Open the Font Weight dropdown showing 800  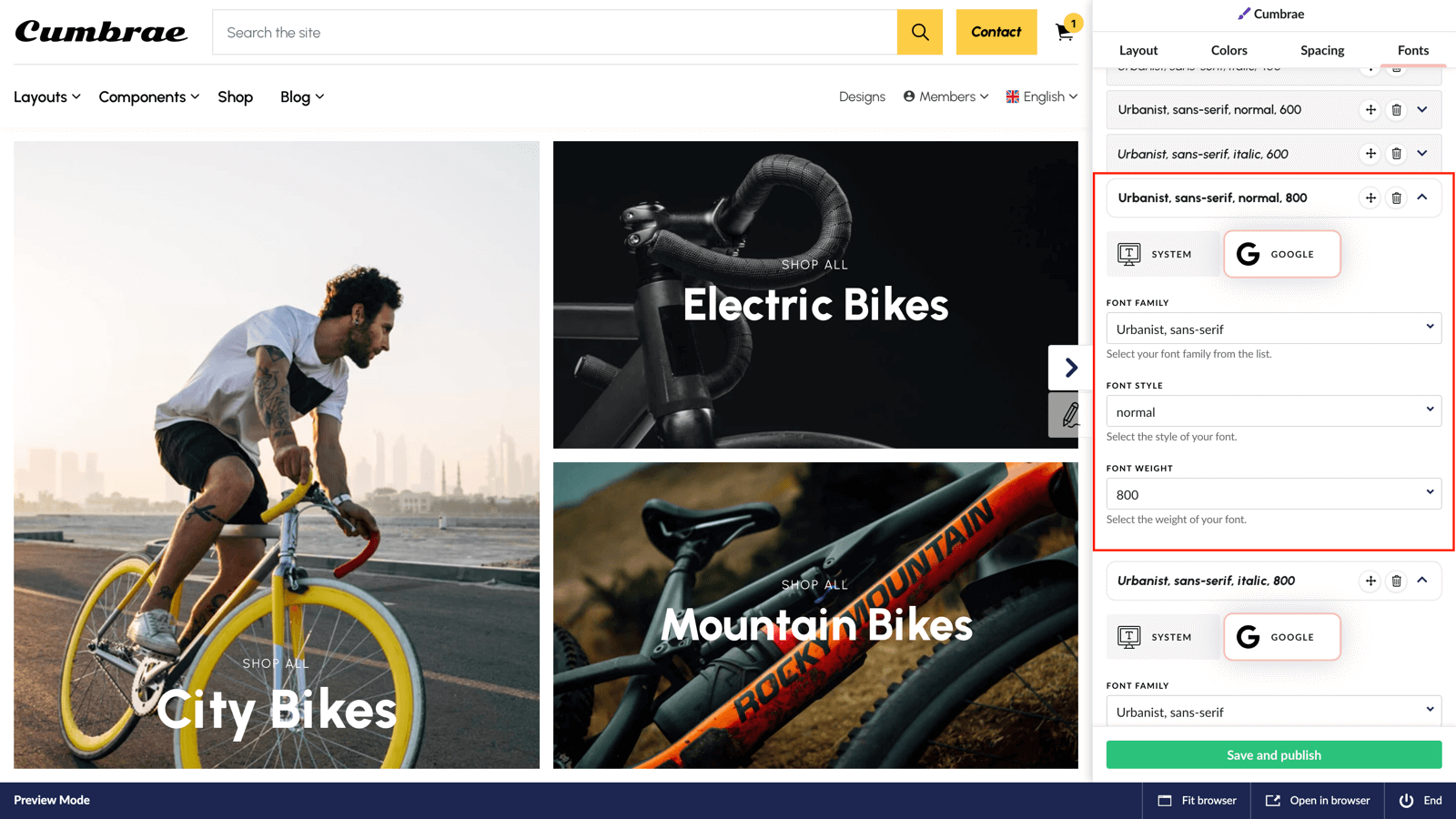(1272, 493)
